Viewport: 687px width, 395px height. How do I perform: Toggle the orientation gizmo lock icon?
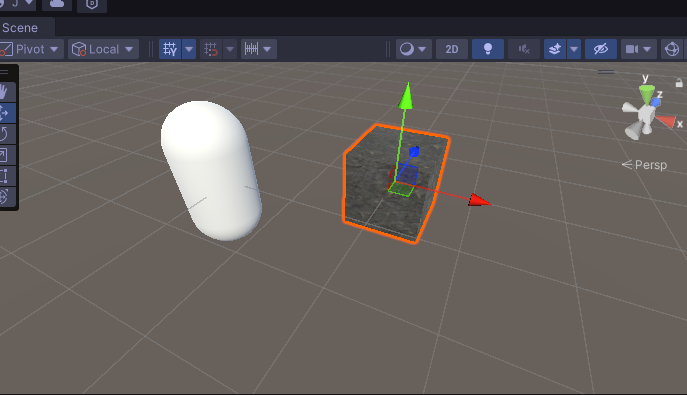point(679,83)
